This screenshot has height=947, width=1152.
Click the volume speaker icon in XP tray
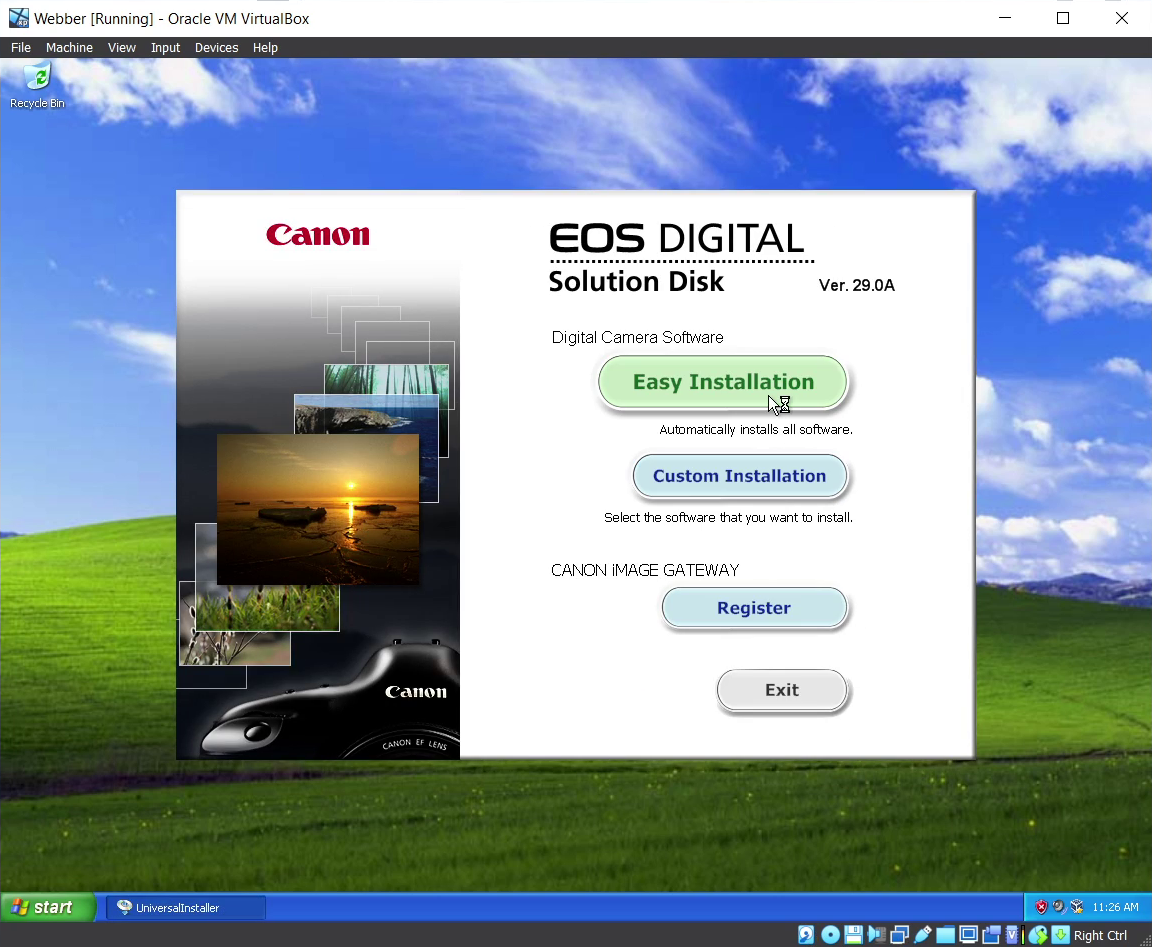point(1059,907)
